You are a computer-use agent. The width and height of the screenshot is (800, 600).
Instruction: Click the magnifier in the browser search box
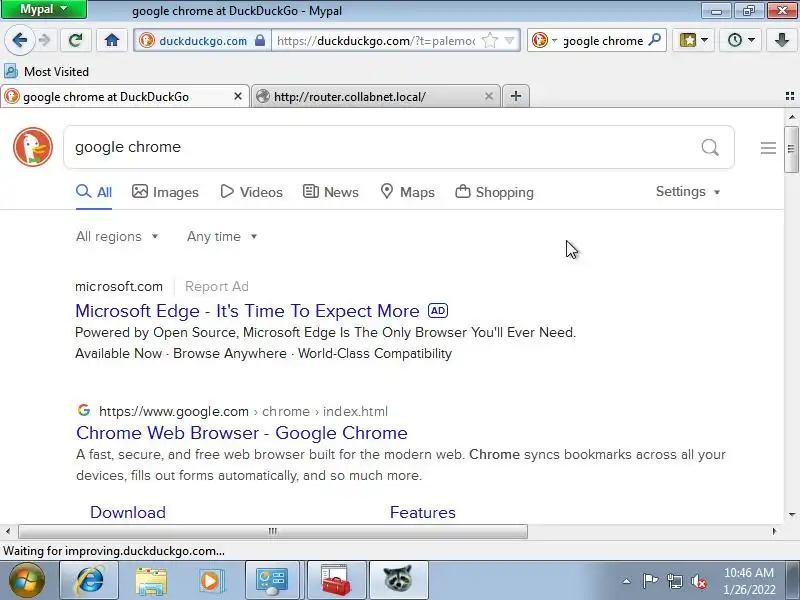coord(655,40)
